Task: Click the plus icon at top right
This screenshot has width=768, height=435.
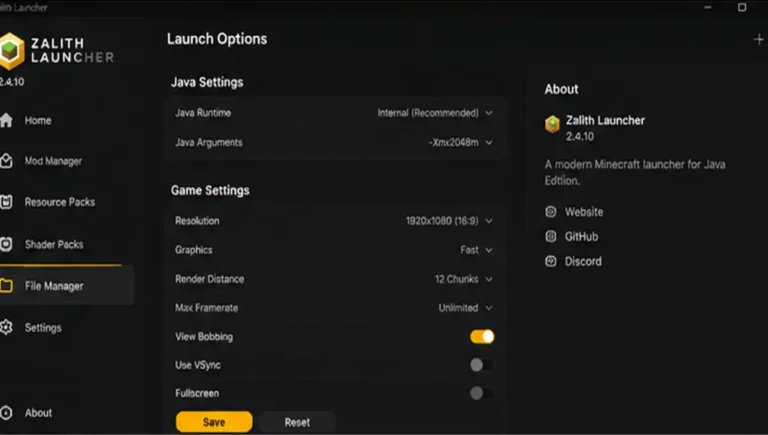Action: 758,39
